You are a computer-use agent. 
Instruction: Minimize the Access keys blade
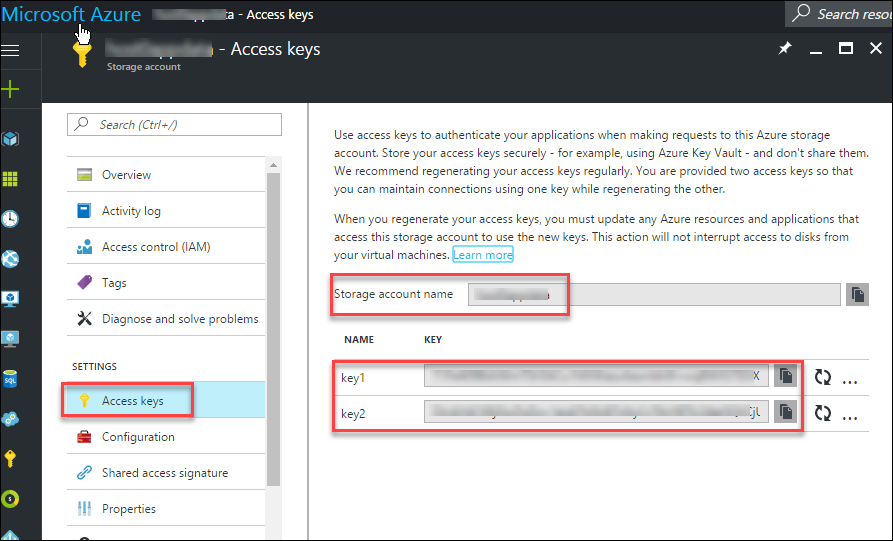coord(816,51)
